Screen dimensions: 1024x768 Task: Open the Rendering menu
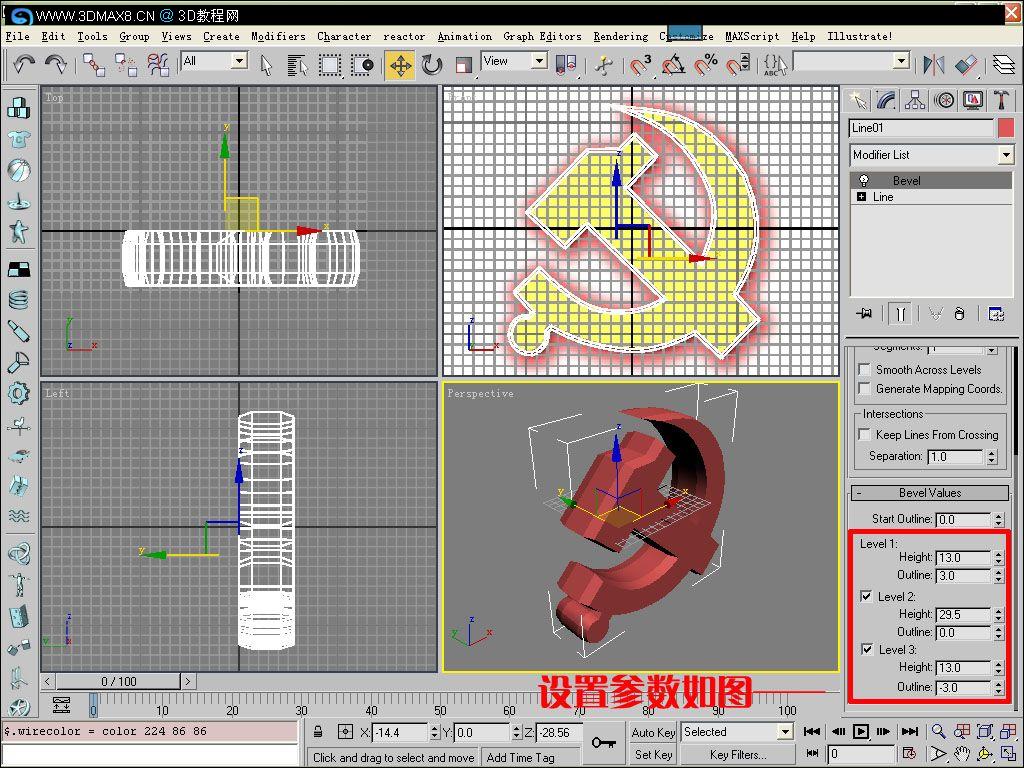coord(620,37)
